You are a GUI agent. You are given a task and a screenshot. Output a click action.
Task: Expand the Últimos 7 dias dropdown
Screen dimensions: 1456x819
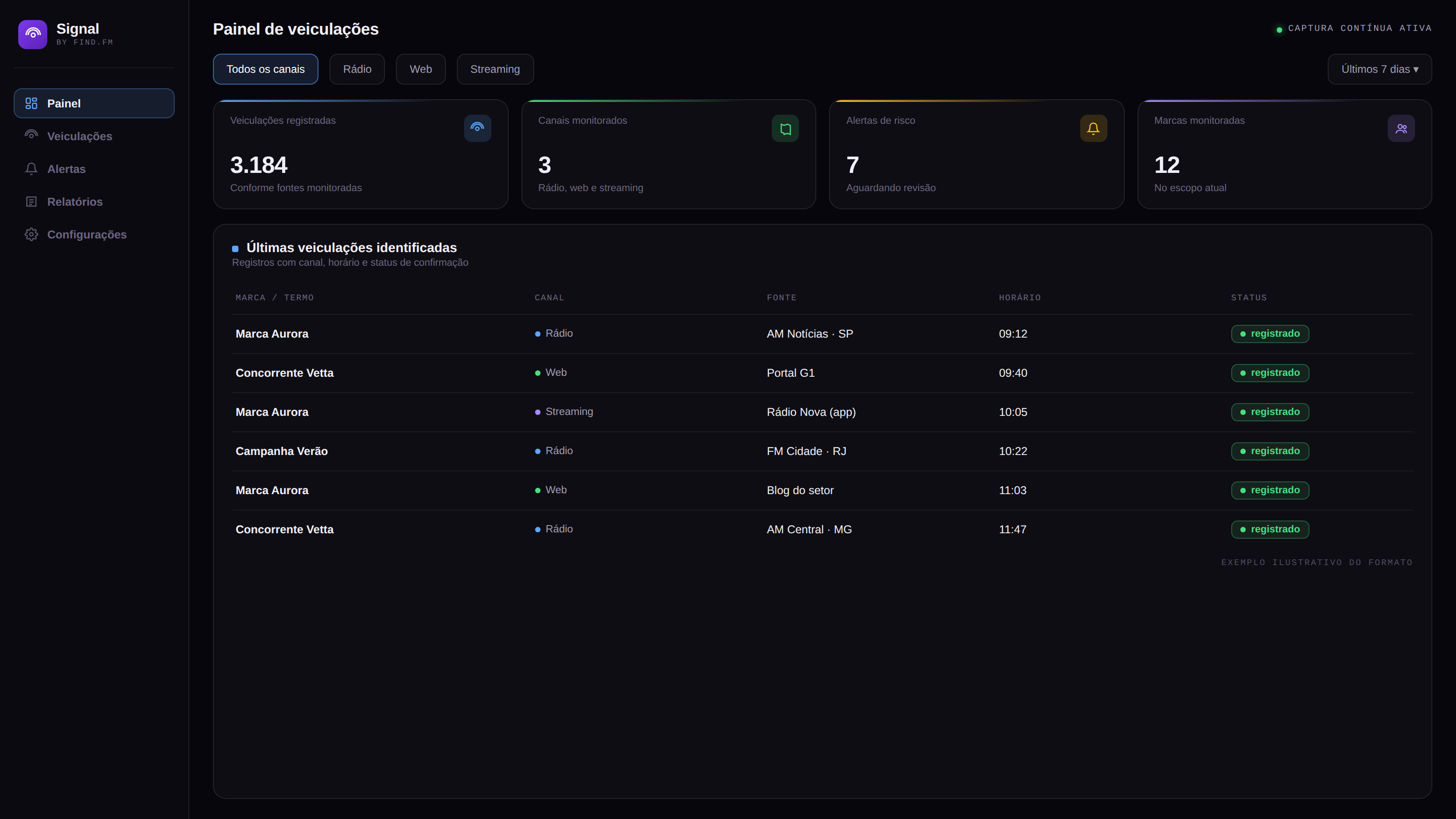[1379, 69]
